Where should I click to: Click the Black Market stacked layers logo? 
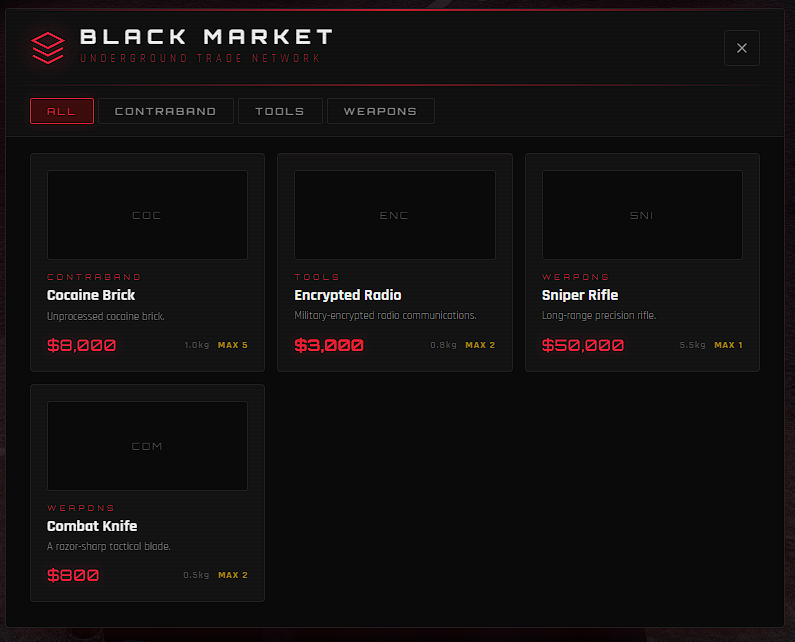tap(48, 48)
